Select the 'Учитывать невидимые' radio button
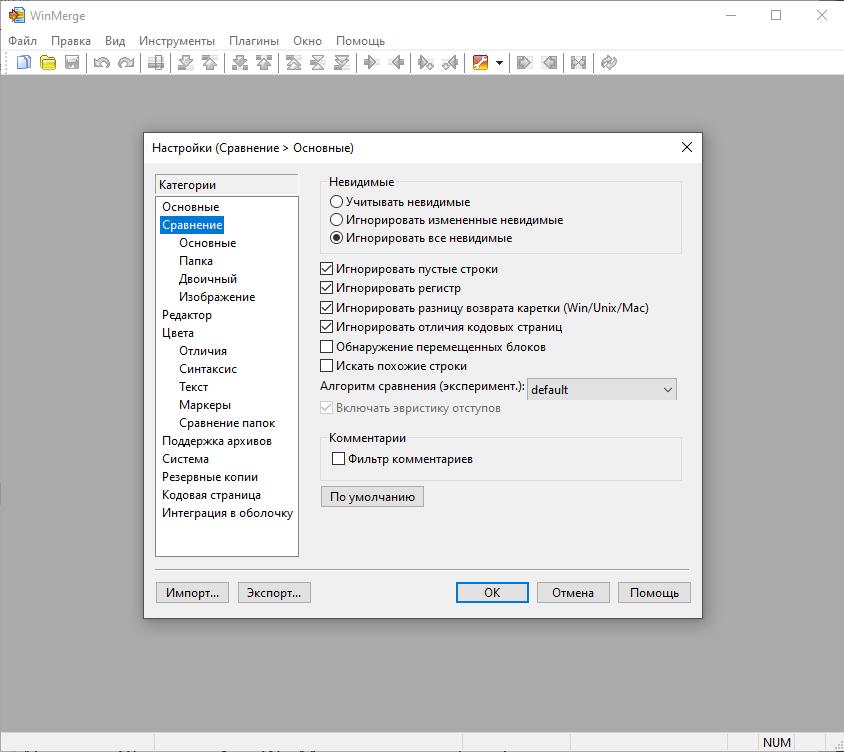This screenshot has height=752, width=844. point(337,202)
